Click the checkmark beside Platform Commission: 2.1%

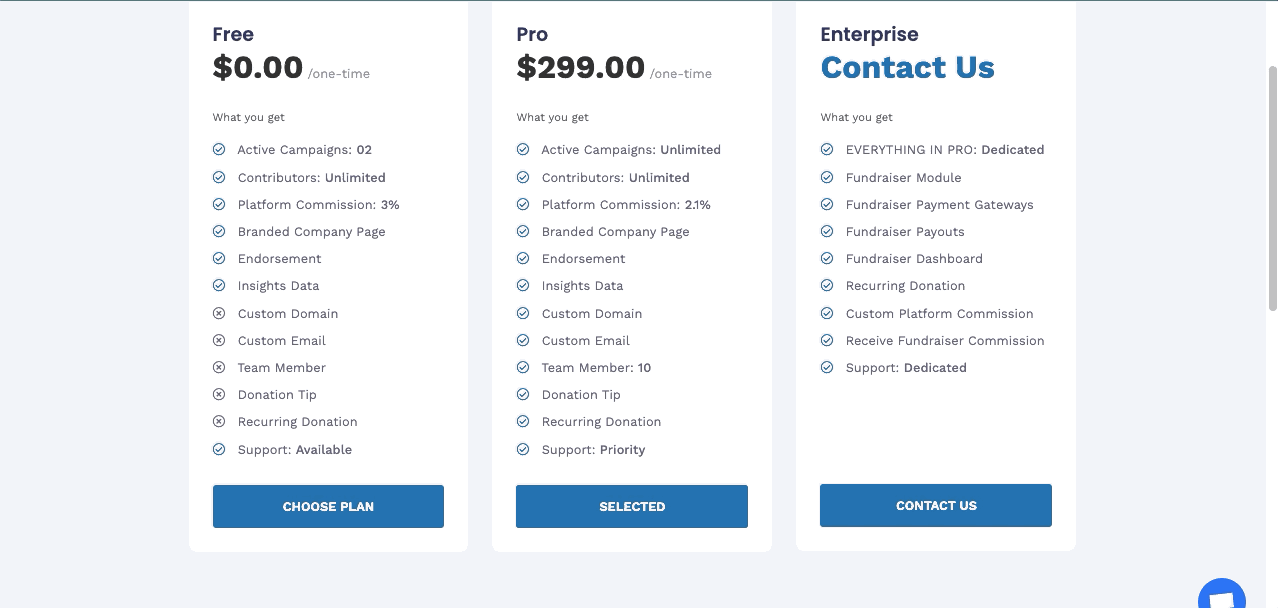523,204
